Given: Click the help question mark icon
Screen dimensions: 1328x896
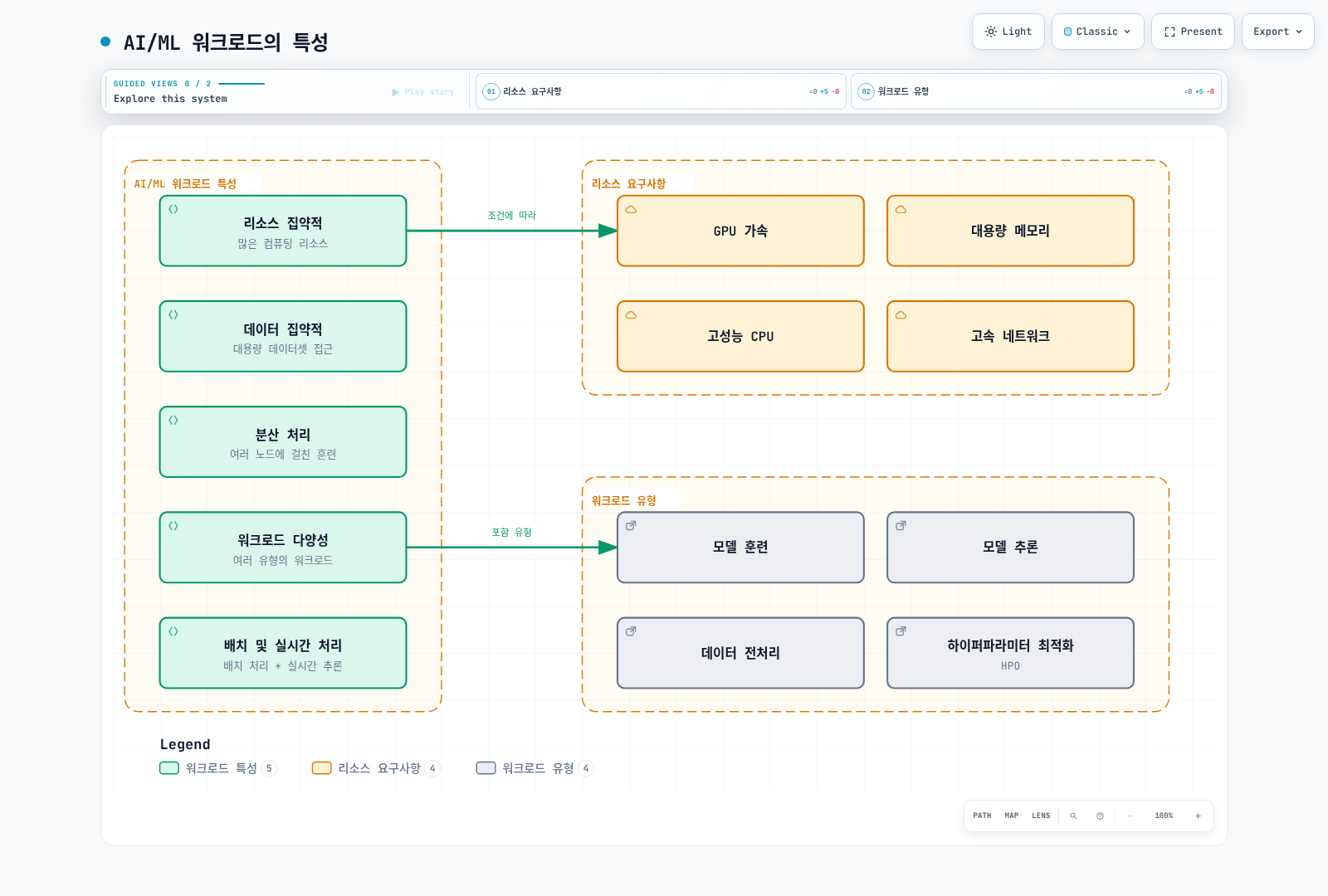Looking at the screenshot, I should coord(1100,816).
